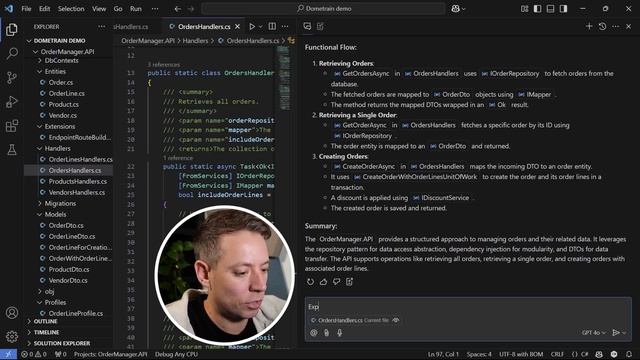Start a new chat with plus icon
Image resolution: width=640 pixels, height=360 pixels.
pos(589,27)
